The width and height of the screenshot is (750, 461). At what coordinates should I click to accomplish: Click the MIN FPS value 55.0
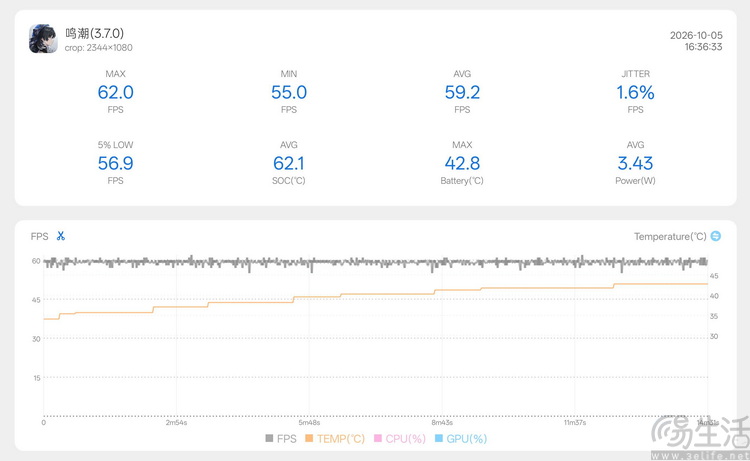tap(289, 92)
